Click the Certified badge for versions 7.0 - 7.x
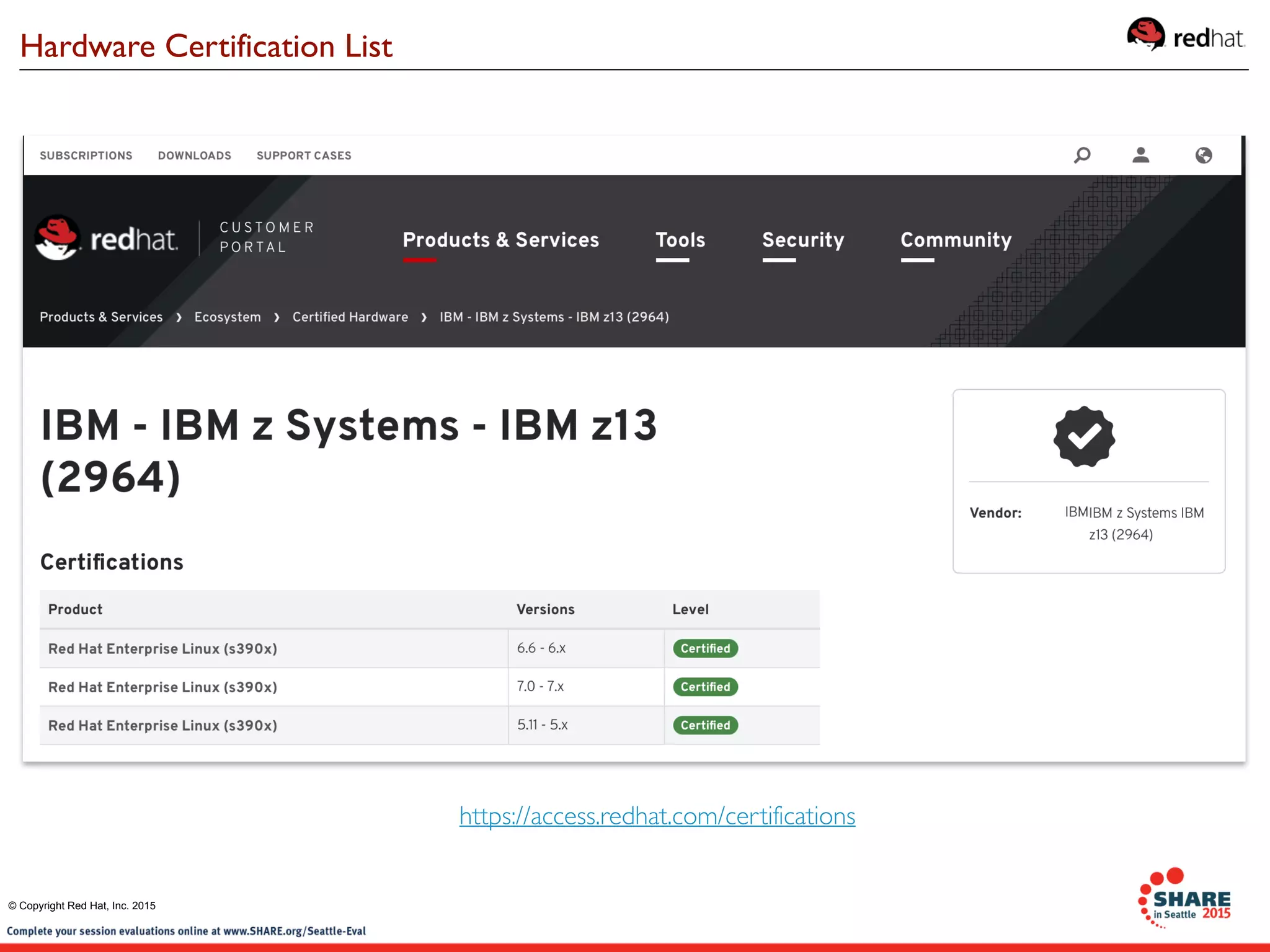The height and width of the screenshot is (952, 1270). [705, 687]
